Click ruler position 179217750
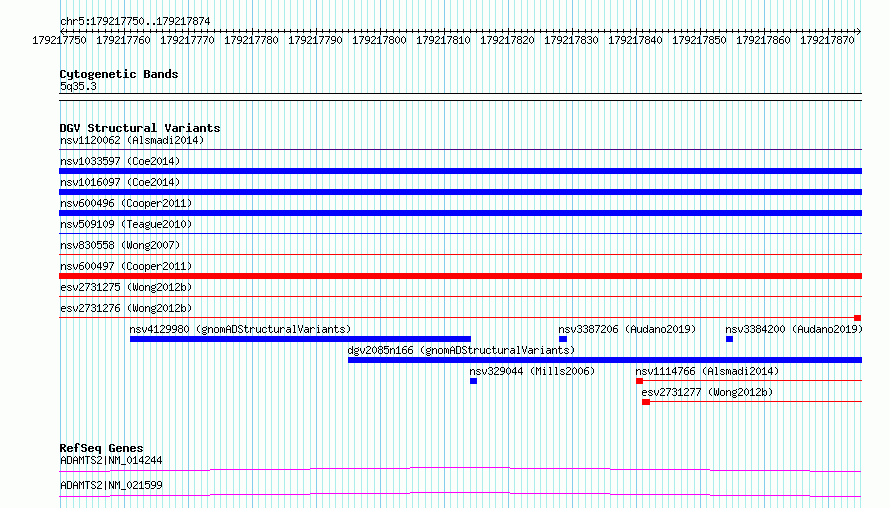 coord(60,40)
